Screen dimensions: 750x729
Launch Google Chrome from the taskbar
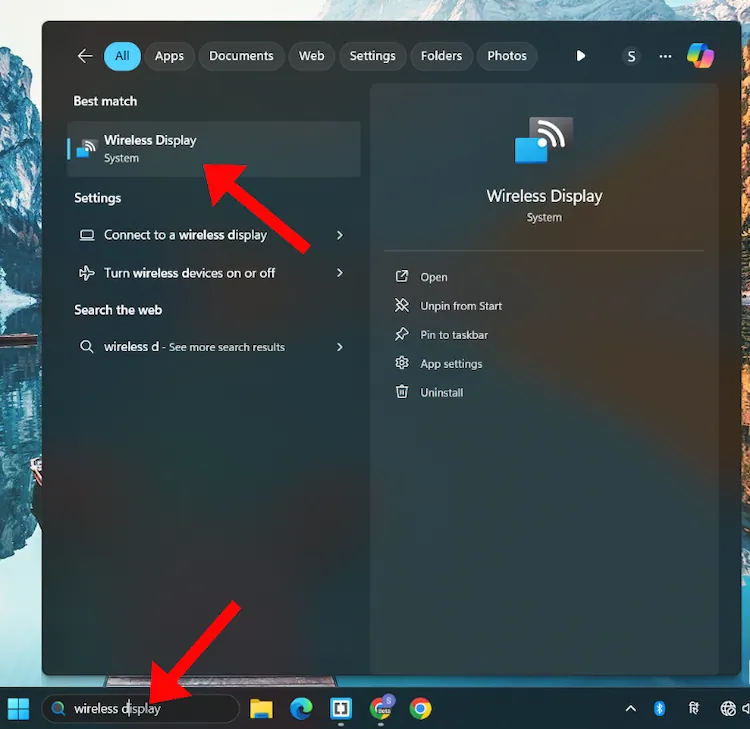(x=420, y=708)
